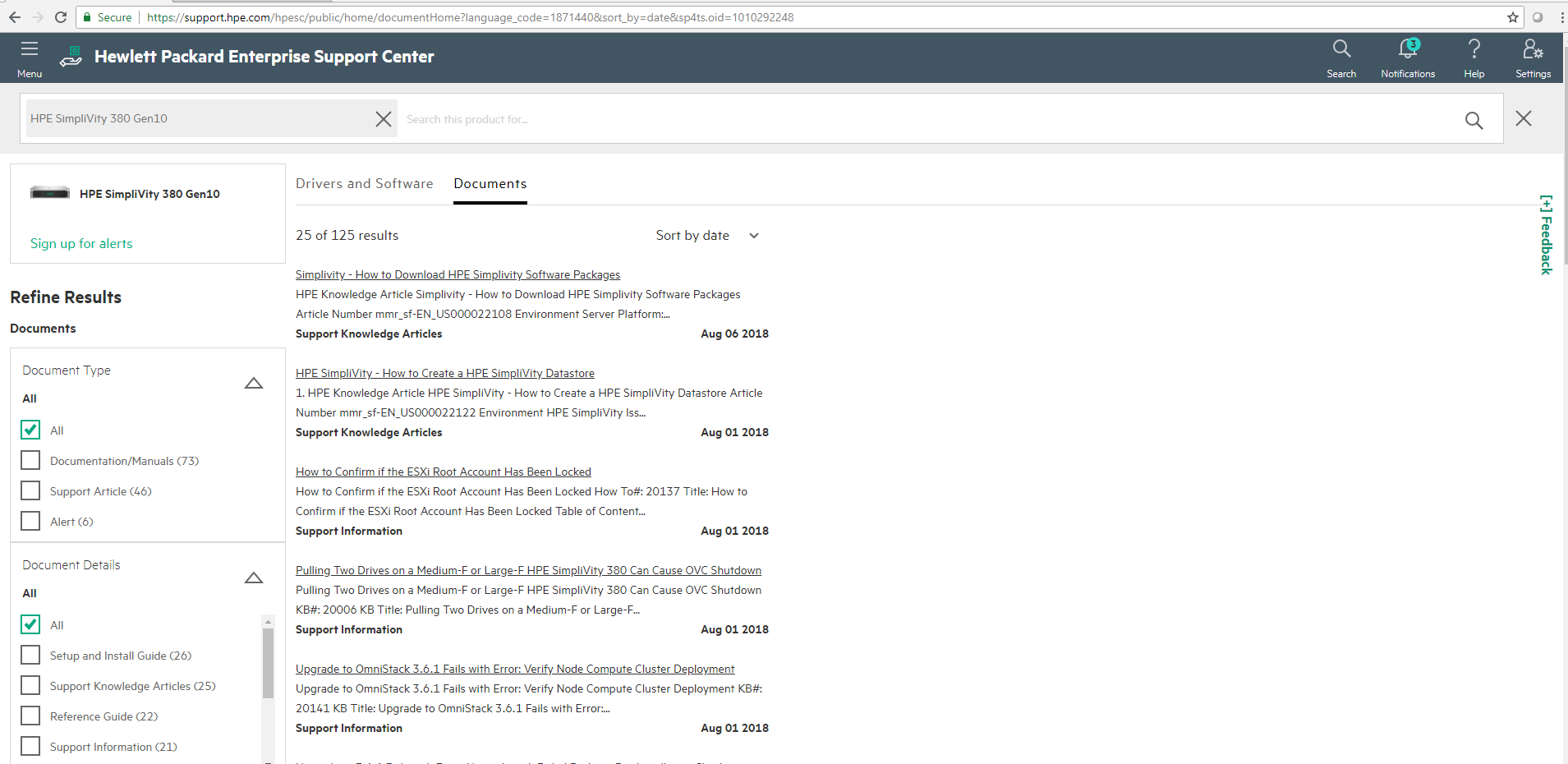Check the Documentation/Manuals filter
The height and width of the screenshot is (764, 1568).
click(x=30, y=460)
